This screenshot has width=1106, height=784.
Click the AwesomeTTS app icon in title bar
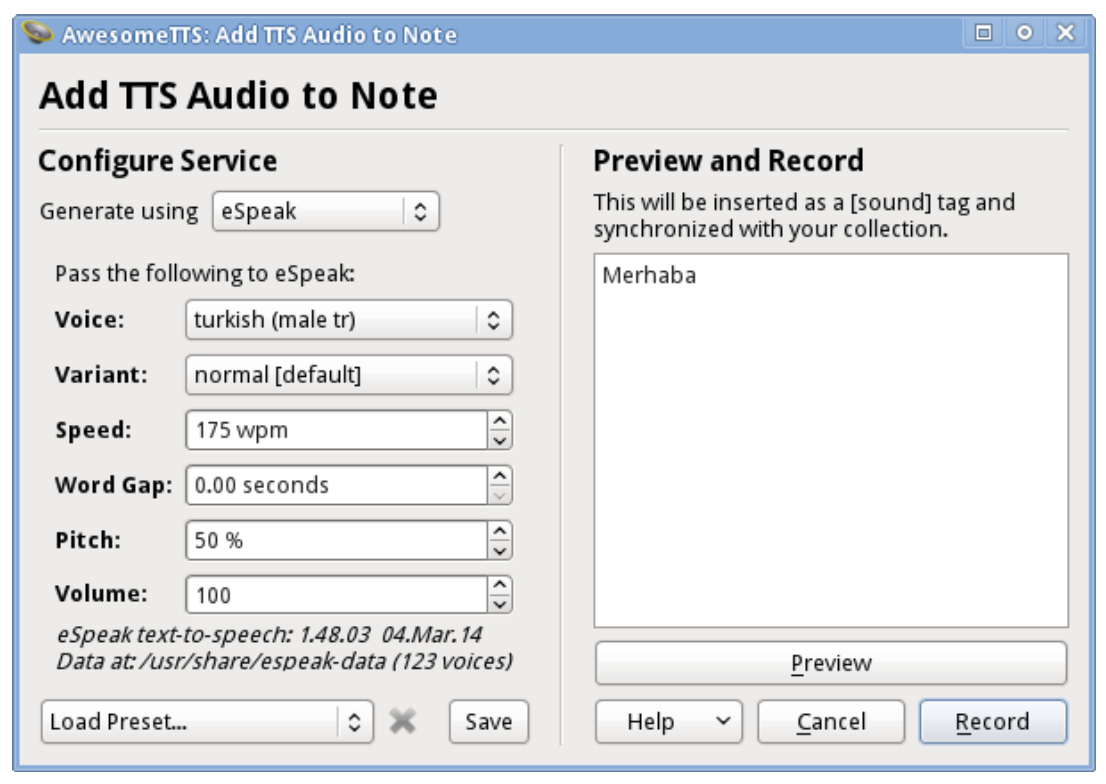pos(37,33)
